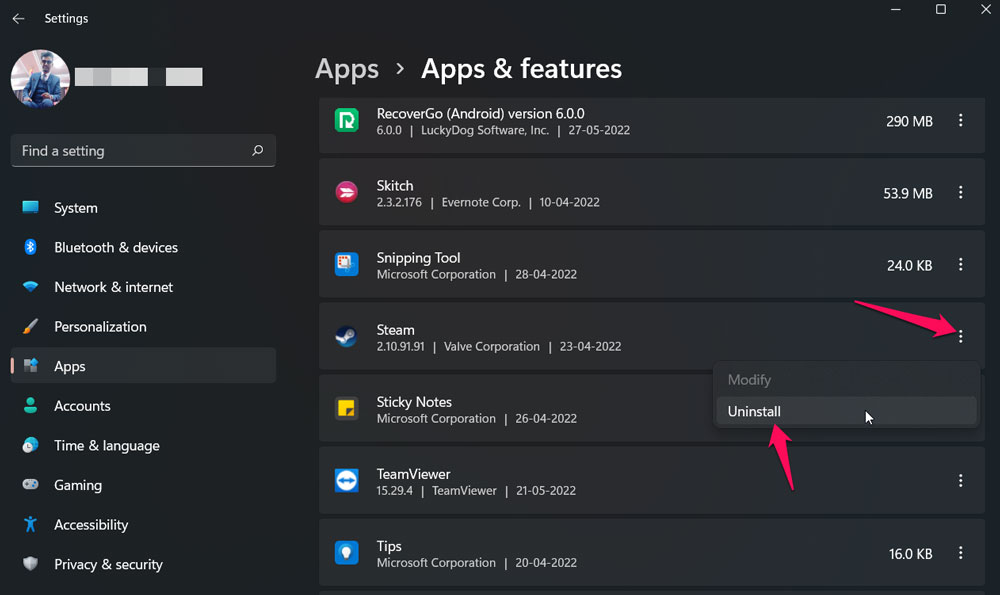
Task: Click the 290 MB size value
Action: 909,121
